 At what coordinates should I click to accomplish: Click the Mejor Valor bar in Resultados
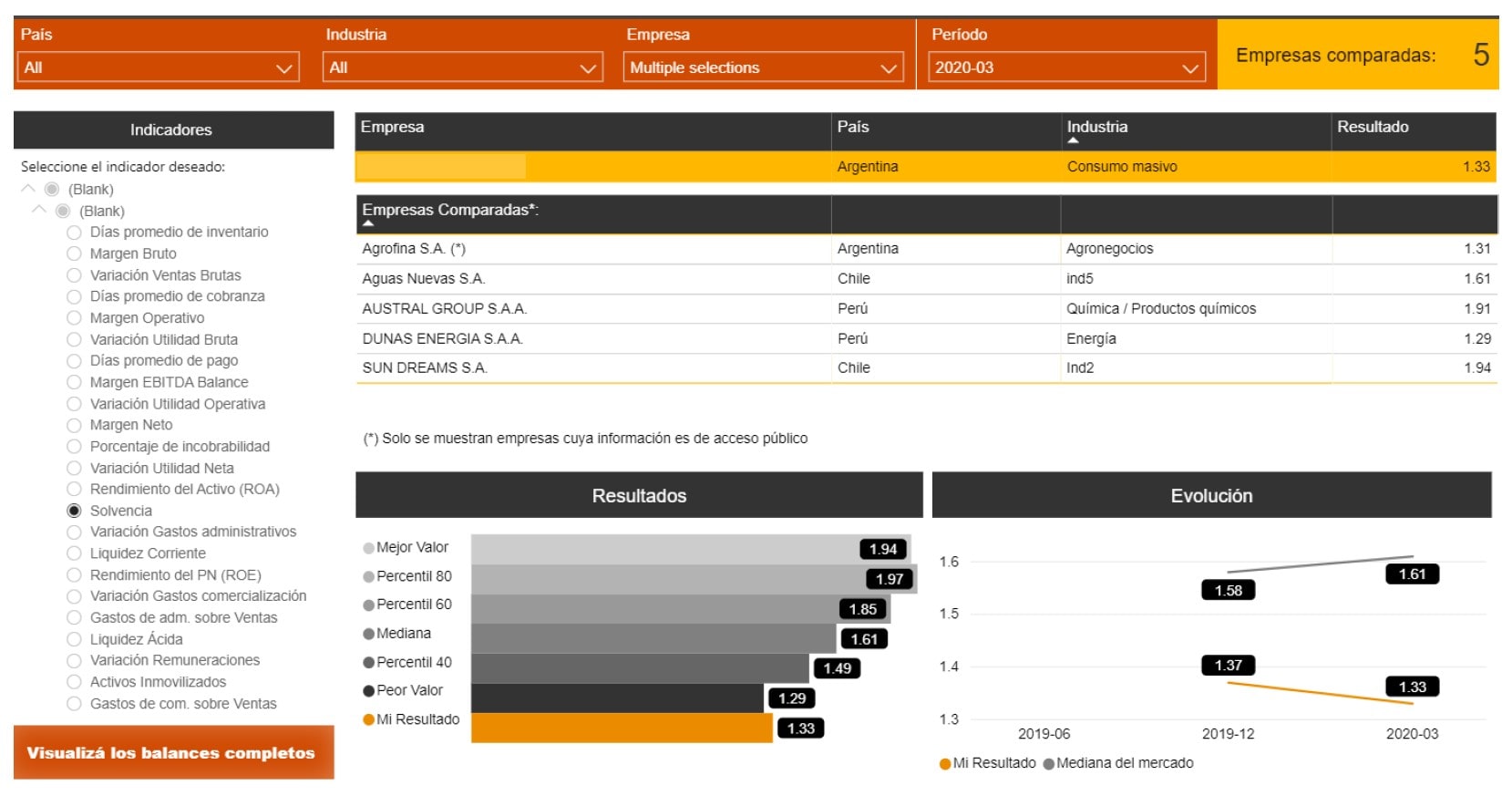pyautogui.click(x=690, y=549)
